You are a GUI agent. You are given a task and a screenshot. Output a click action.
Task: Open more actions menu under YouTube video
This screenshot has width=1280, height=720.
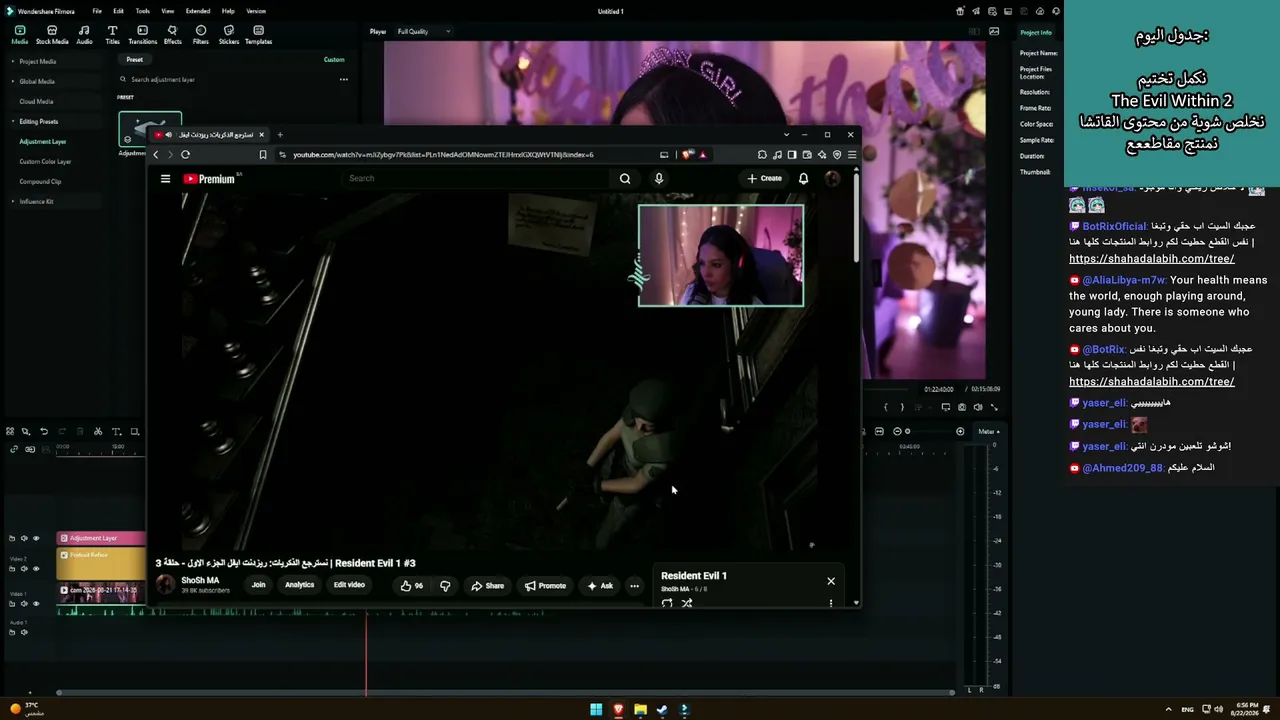pyautogui.click(x=634, y=586)
